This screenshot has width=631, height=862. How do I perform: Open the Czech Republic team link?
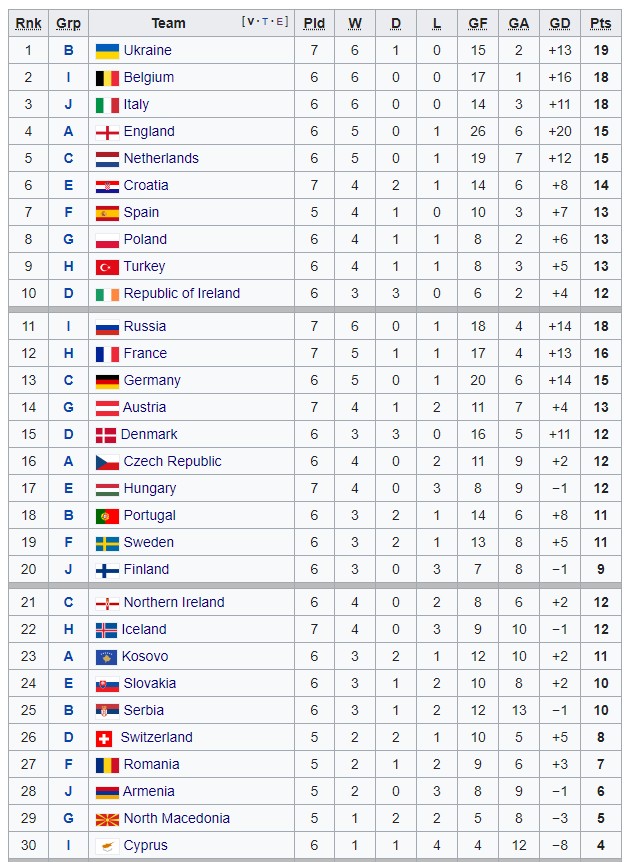pyautogui.click(x=172, y=461)
